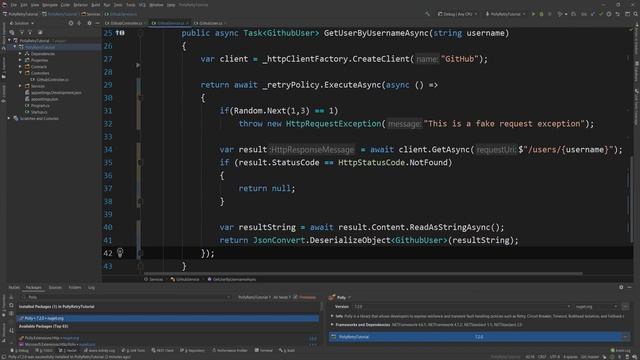Click the VCS commit checkmark icon
Screen dimensions: 640x360
(601, 14)
